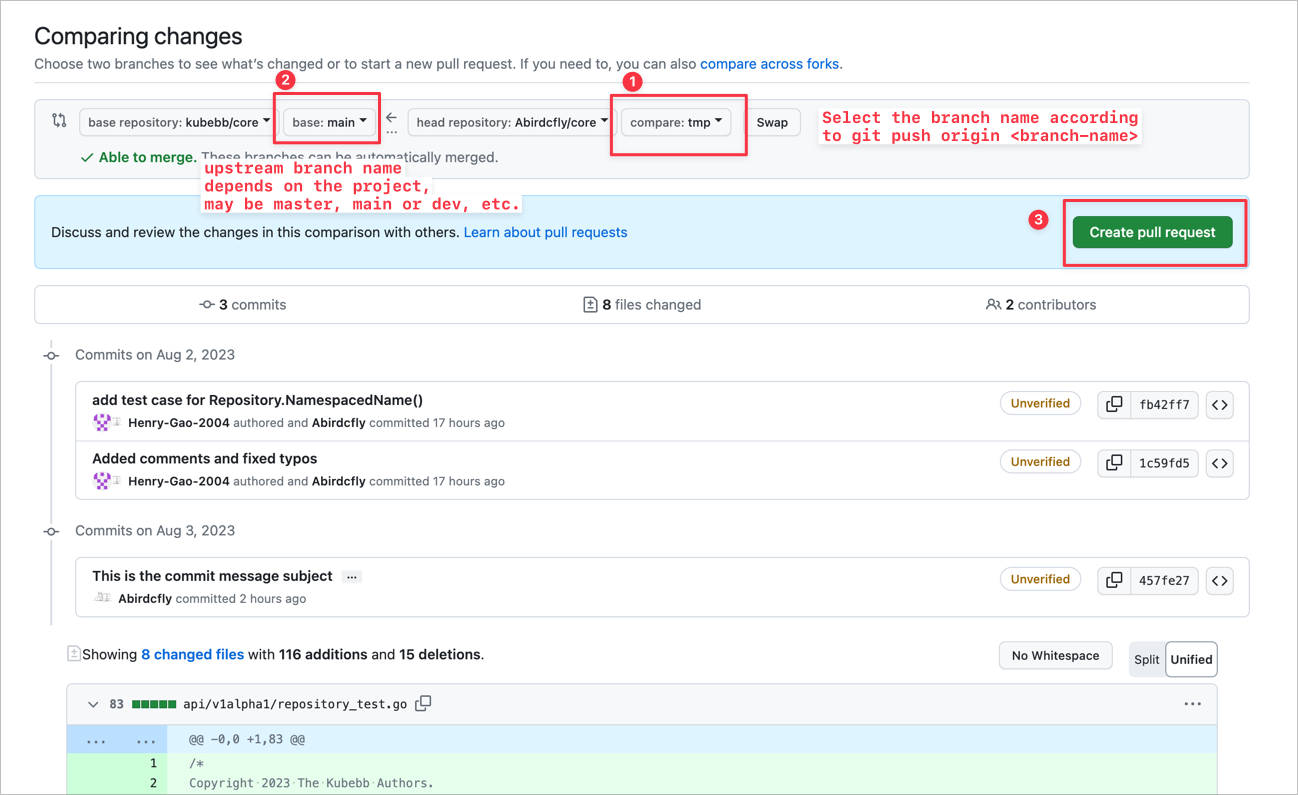Open the 2 contributors tab

coord(1040,305)
